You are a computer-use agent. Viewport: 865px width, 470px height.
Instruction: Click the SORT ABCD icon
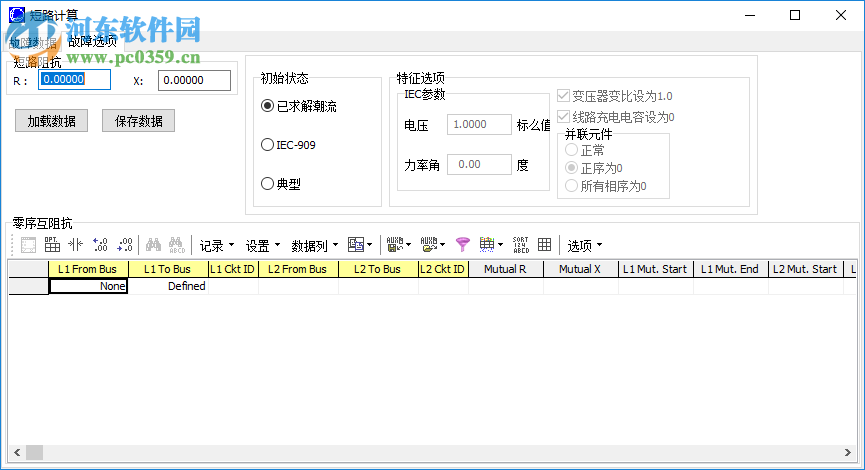click(x=520, y=245)
